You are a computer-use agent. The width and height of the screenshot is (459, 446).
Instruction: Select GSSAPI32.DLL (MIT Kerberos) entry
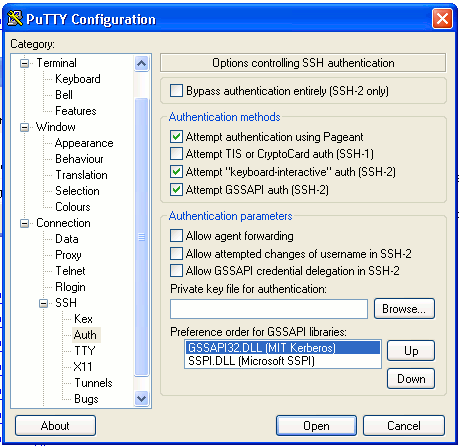(282, 348)
